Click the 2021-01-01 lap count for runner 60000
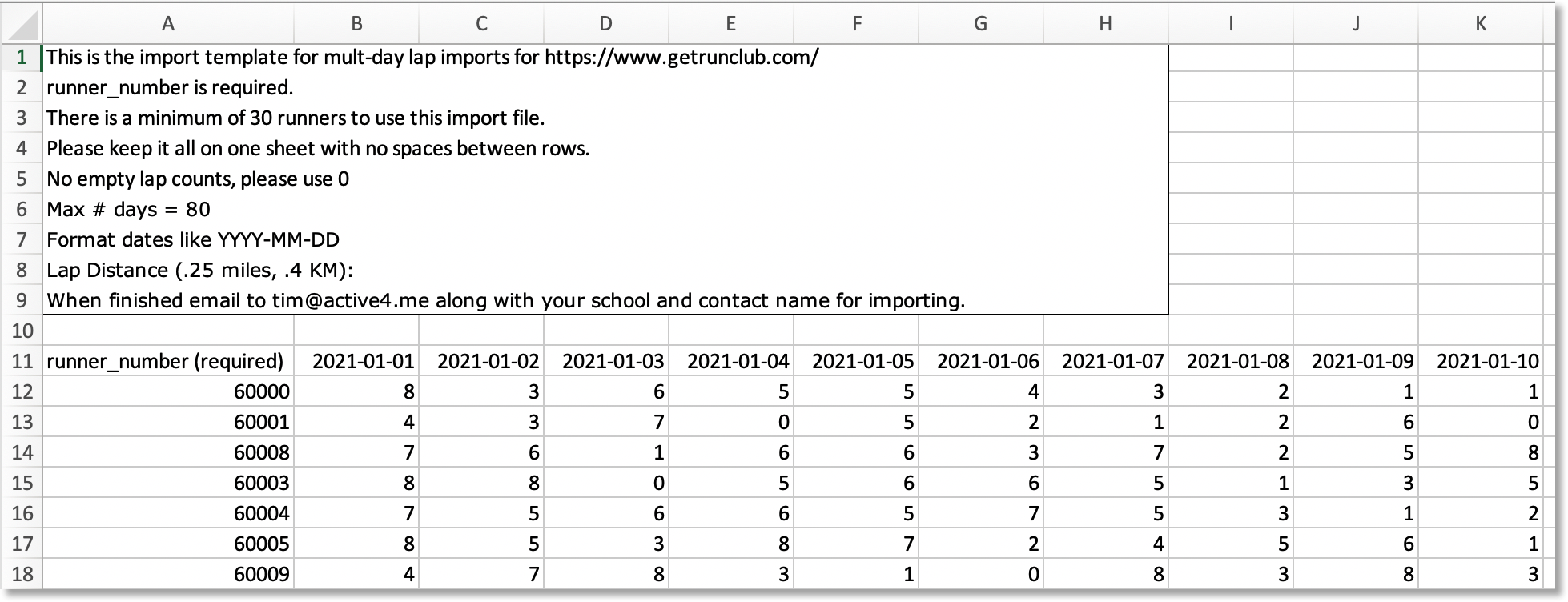 356,392
